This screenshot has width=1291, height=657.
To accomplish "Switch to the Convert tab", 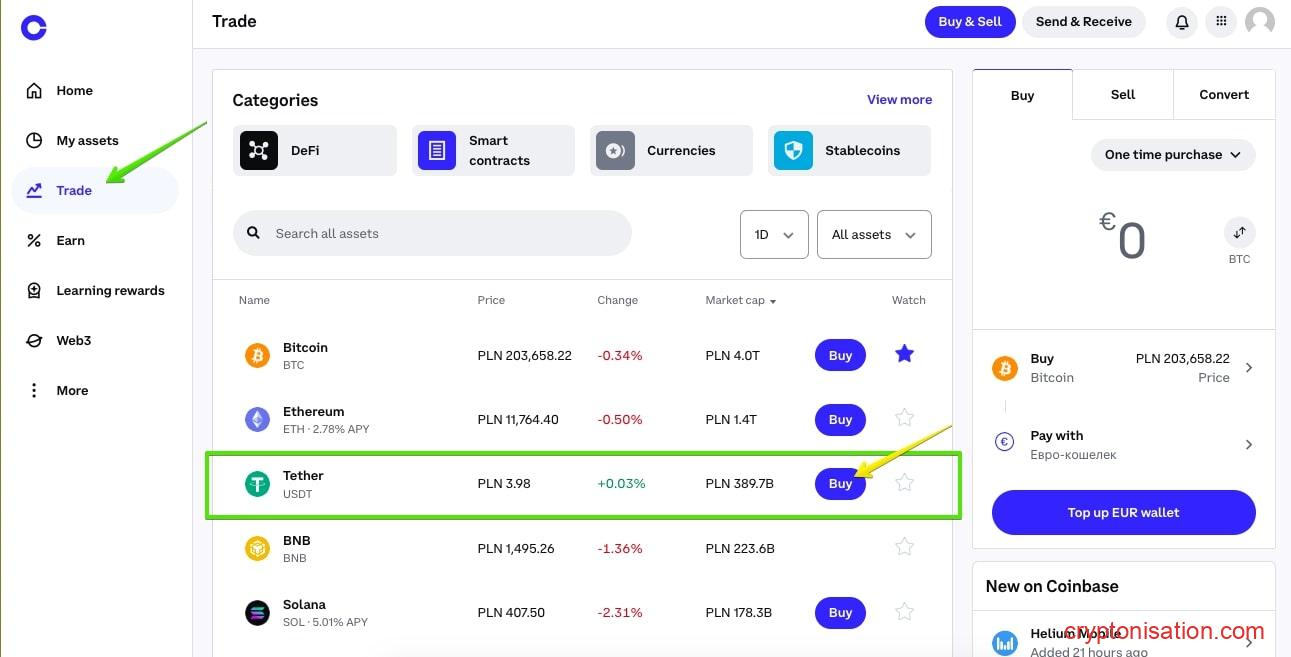I will (x=1223, y=94).
